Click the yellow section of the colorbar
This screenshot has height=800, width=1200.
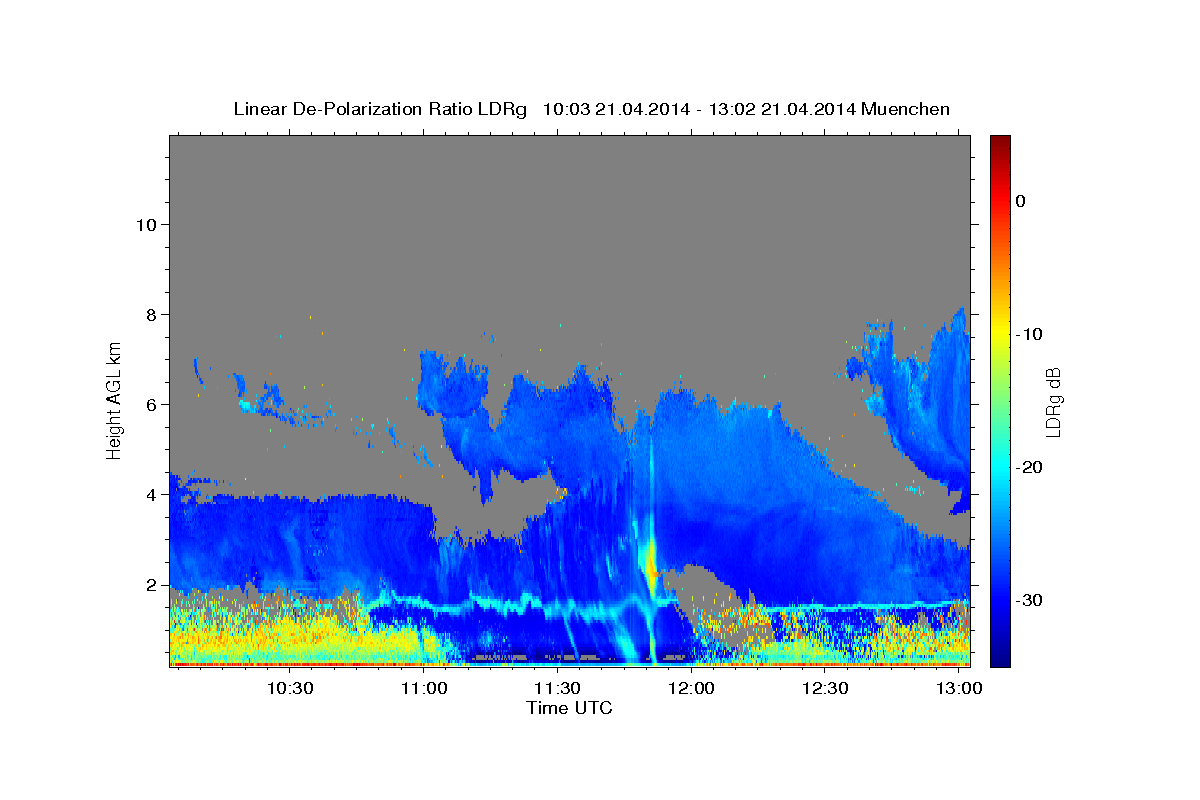1000,330
